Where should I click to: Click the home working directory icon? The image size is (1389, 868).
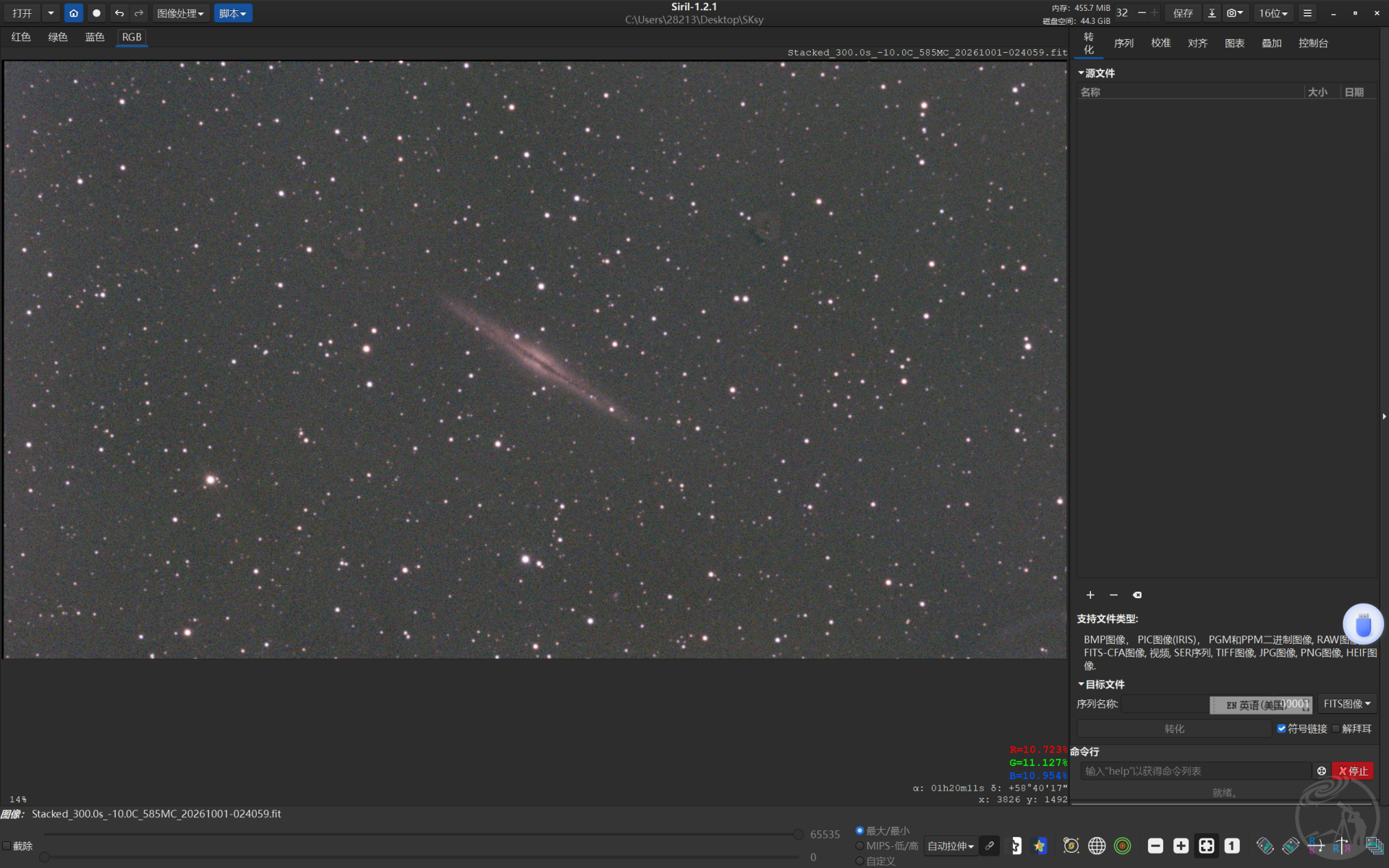click(x=74, y=13)
